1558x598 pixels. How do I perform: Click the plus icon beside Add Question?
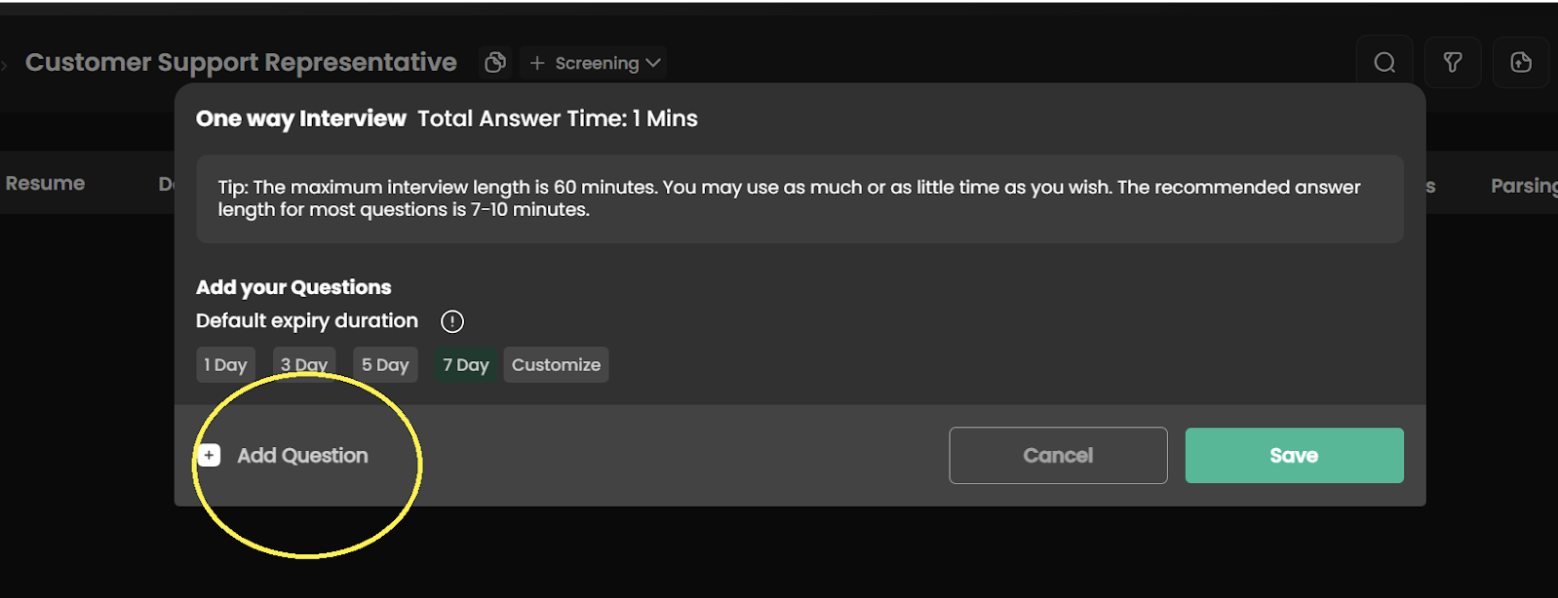click(208, 456)
